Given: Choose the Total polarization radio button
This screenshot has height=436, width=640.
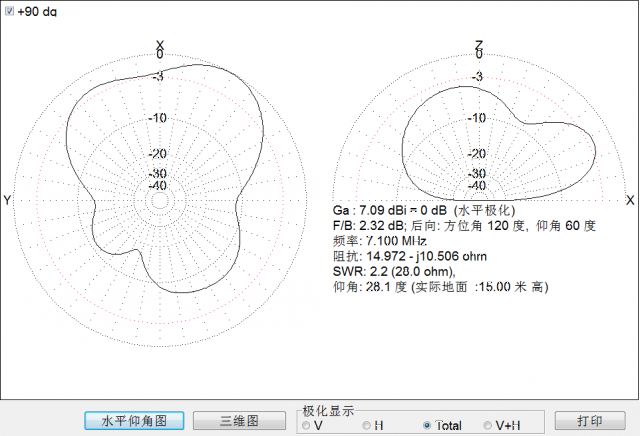Looking at the screenshot, I should click(x=427, y=425).
